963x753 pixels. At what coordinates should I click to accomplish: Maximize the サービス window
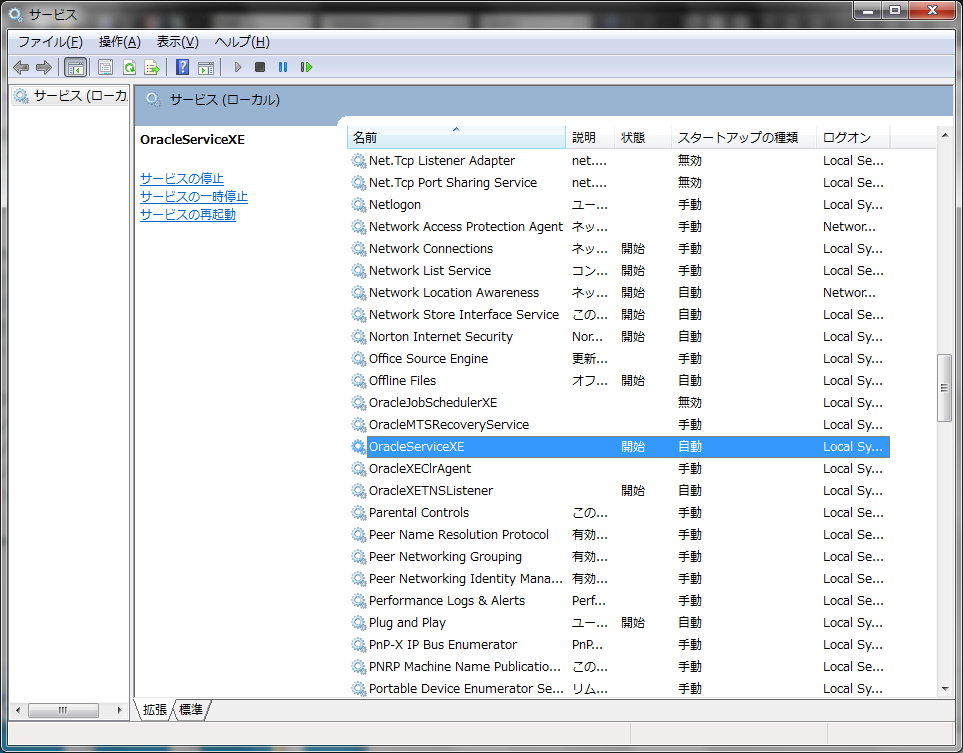tap(895, 10)
